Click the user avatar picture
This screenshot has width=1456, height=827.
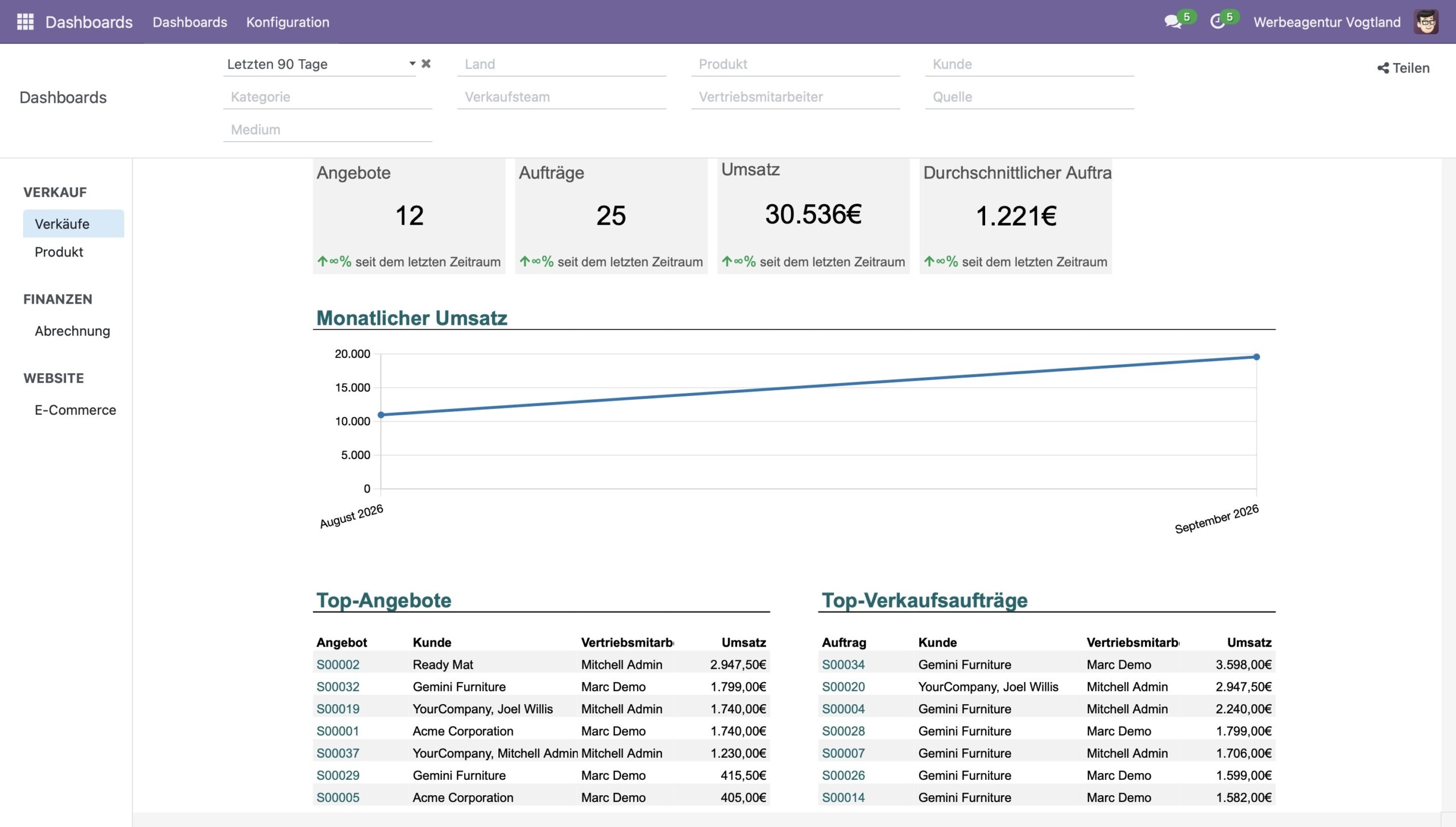(1426, 22)
